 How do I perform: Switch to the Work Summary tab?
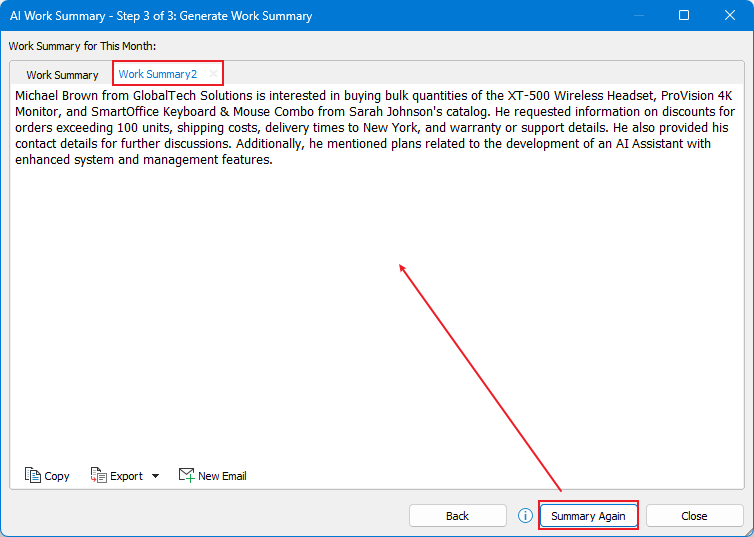pyautogui.click(x=62, y=75)
